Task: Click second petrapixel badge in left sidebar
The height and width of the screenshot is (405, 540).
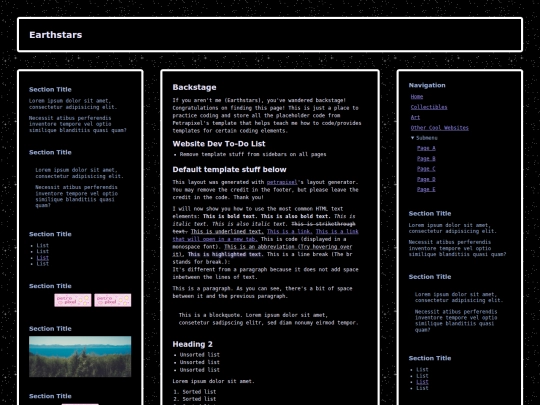Action: (113, 300)
